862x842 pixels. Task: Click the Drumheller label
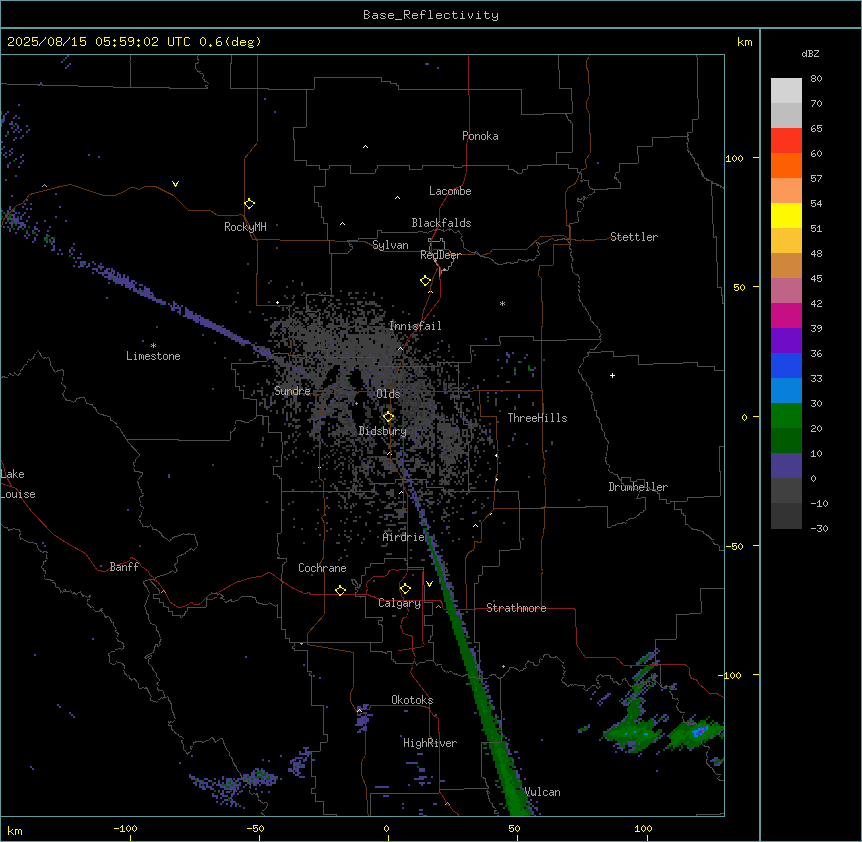[x=638, y=487]
